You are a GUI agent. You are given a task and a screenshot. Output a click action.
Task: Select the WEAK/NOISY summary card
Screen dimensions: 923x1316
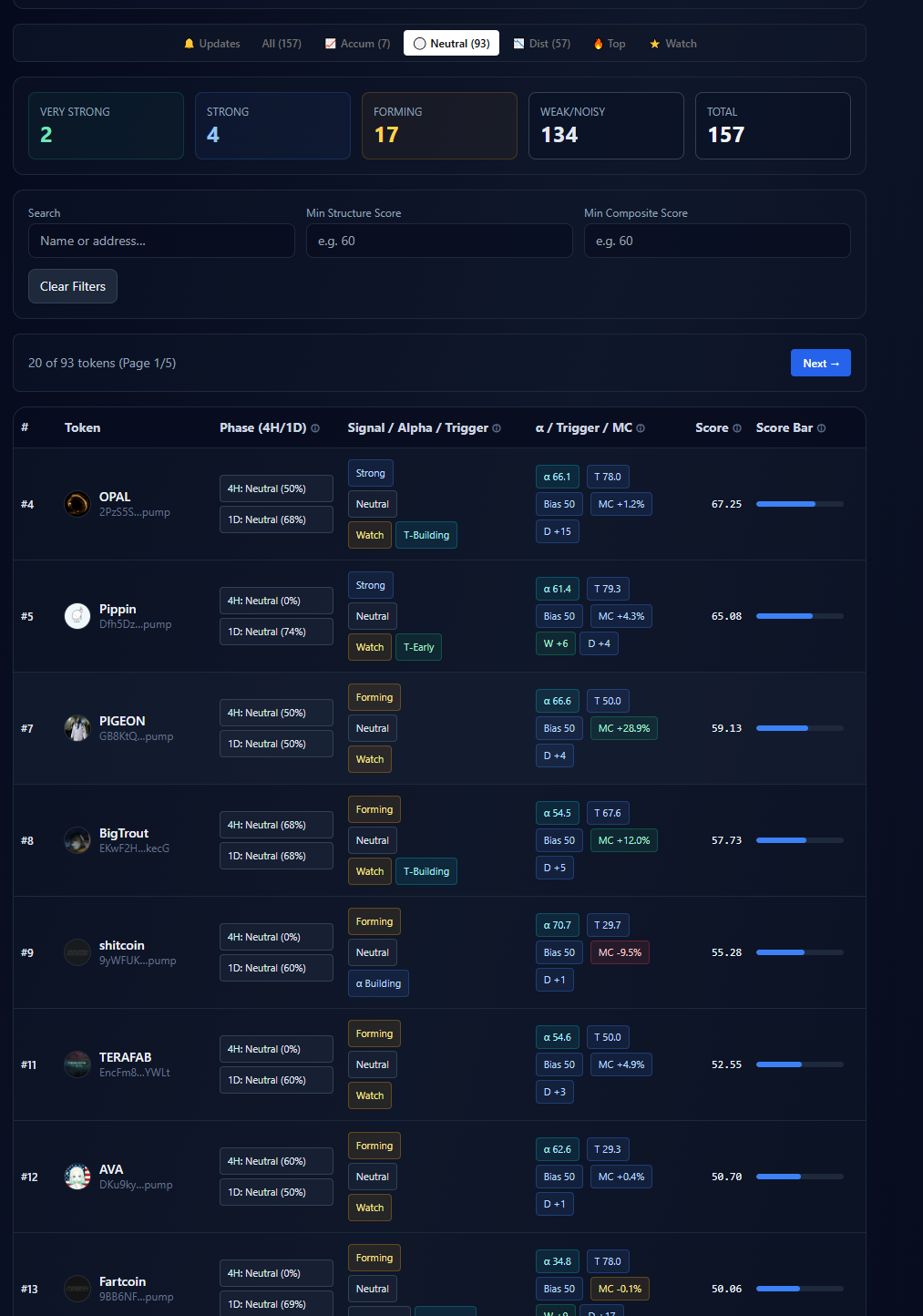tap(606, 126)
